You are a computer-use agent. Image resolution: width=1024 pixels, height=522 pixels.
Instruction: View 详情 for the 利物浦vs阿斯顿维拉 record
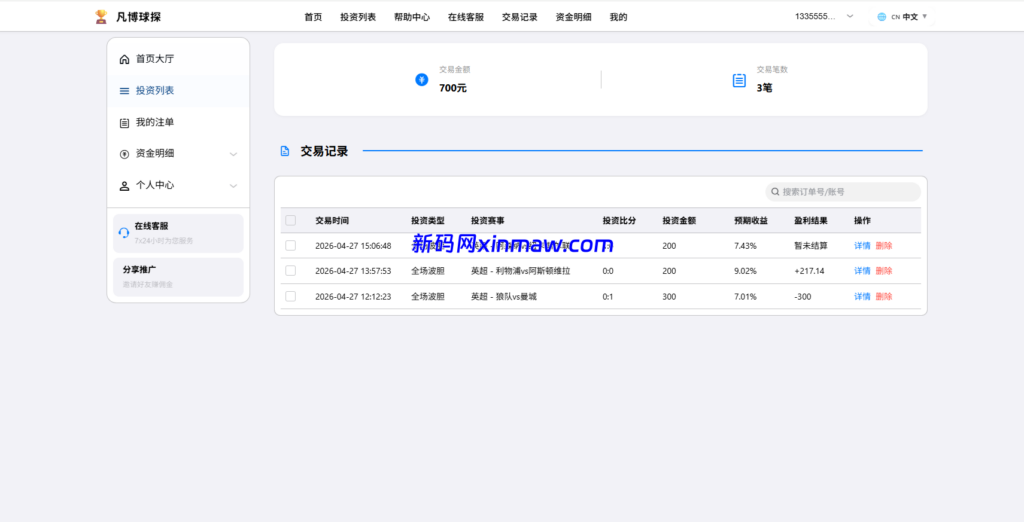[862, 270]
